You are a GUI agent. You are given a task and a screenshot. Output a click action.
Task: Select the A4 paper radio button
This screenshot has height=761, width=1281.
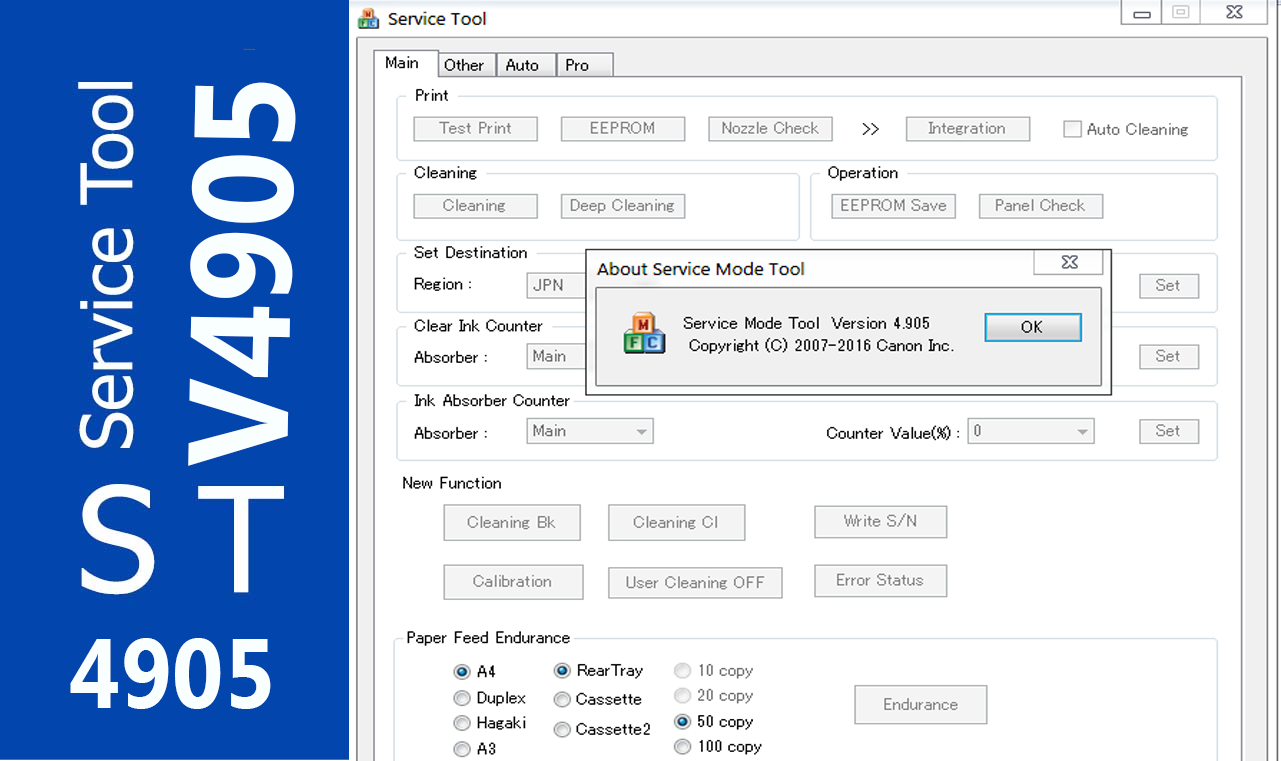tap(462, 672)
